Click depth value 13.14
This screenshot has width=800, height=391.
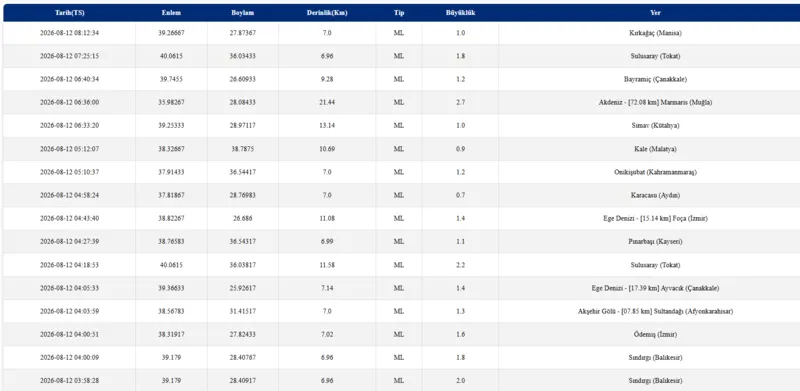pos(327,126)
